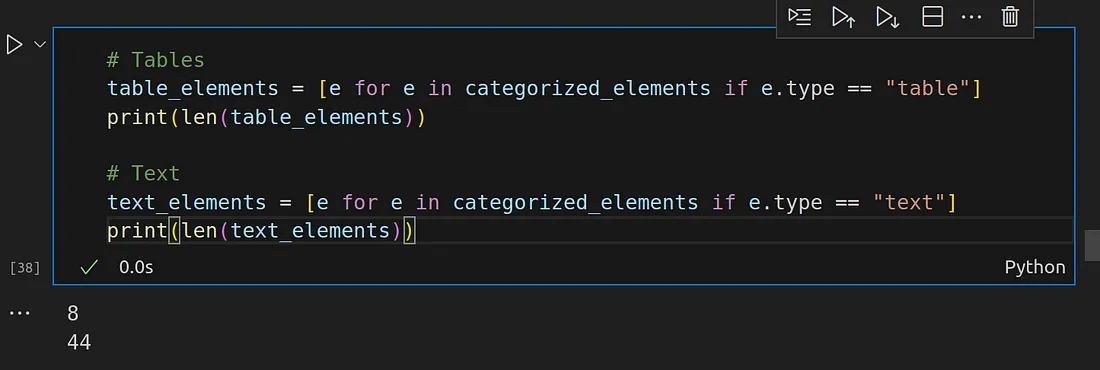Click the execution count [38] label
Image resolution: width=1100 pixels, height=370 pixels.
[x=25, y=267]
